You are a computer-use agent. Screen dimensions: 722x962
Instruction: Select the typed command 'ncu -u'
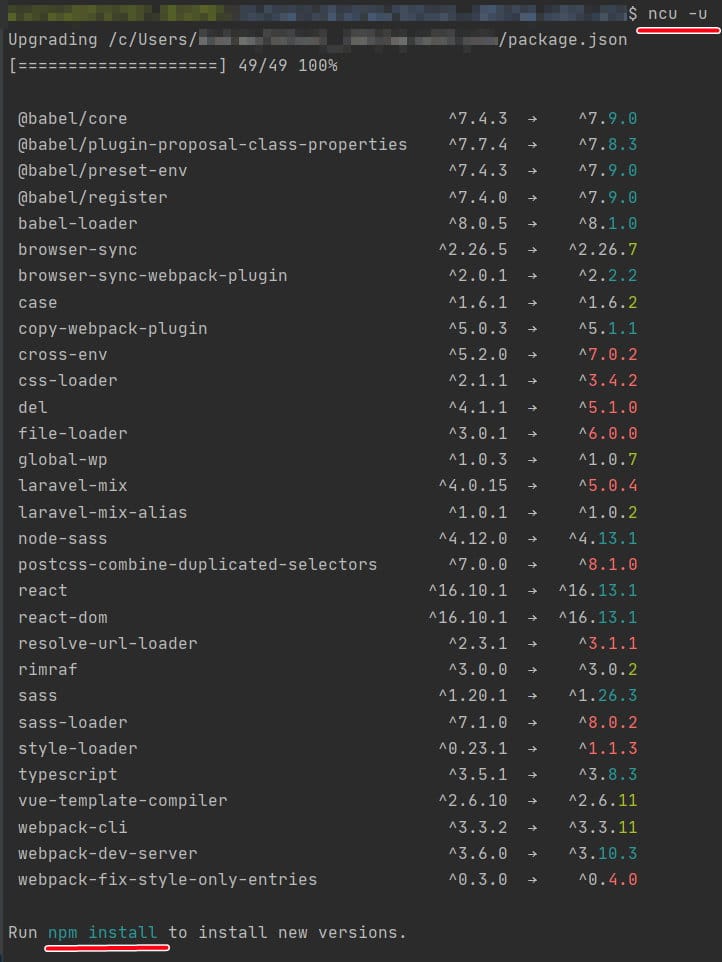pyautogui.click(x=677, y=13)
